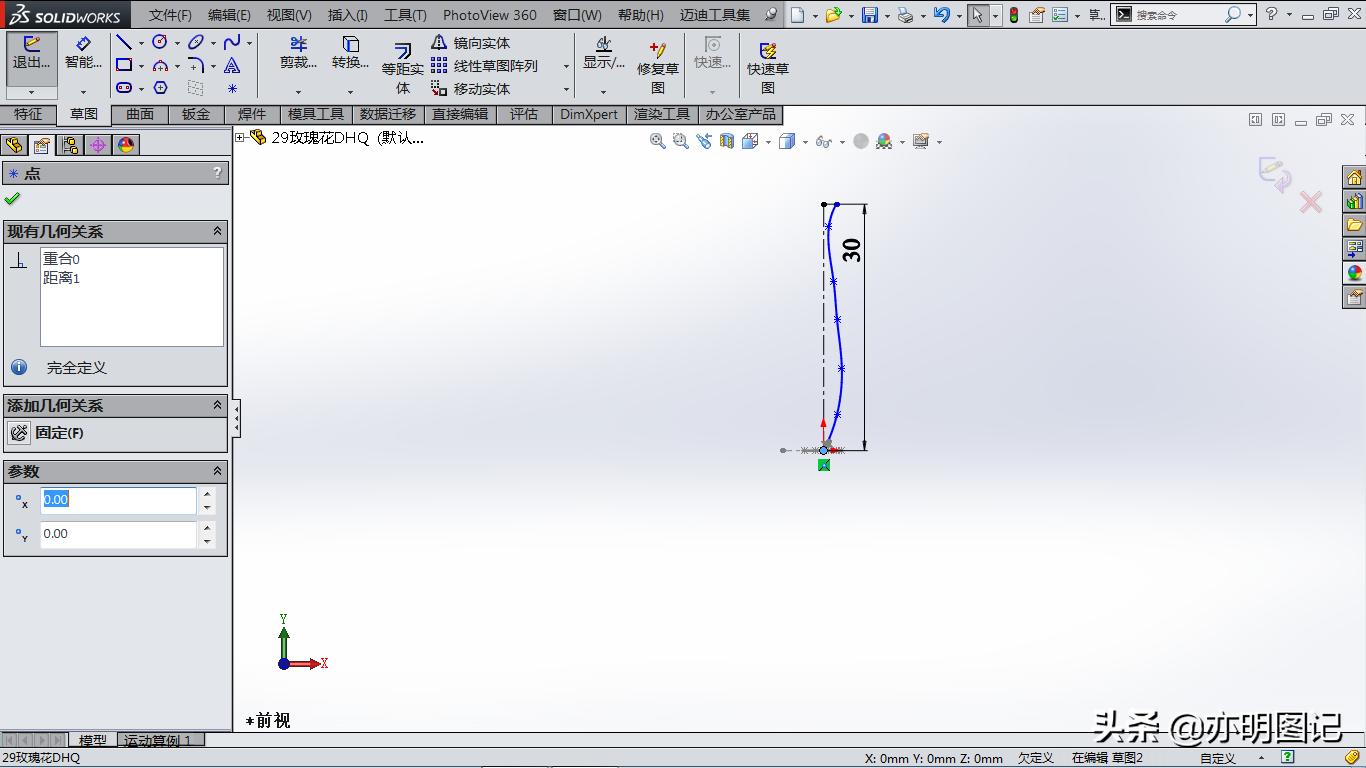
Task: Collapse the 参数 parameters section
Action: coord(217,471)
